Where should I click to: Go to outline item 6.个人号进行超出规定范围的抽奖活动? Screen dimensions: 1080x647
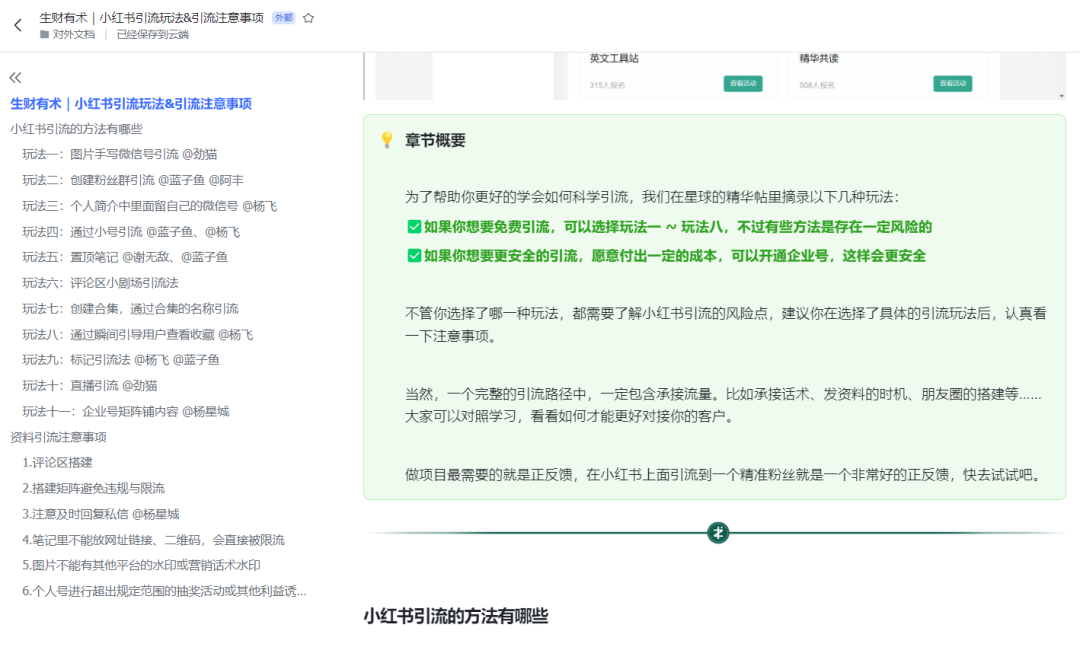tap(165, 591)
